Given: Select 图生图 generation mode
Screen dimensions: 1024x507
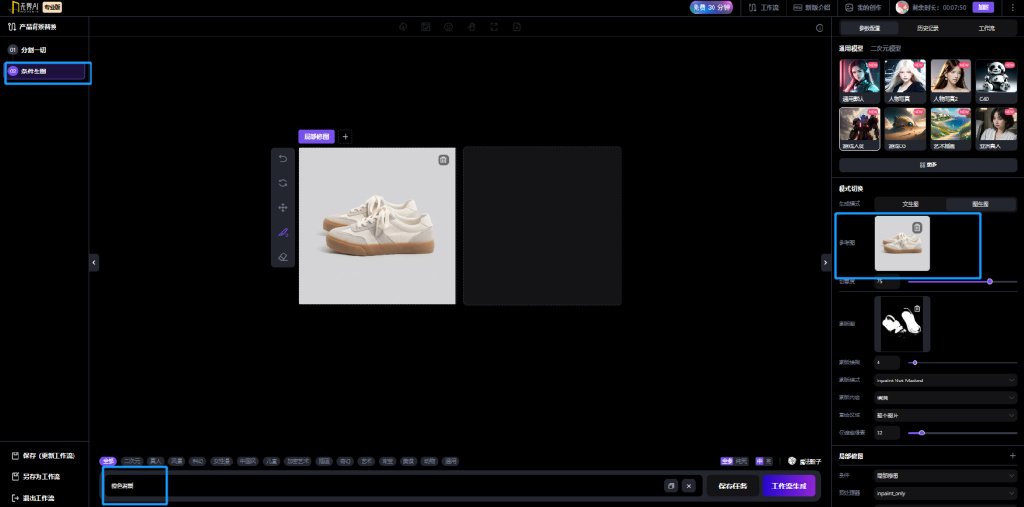Looking at the screenshot, I should (981, 204).
